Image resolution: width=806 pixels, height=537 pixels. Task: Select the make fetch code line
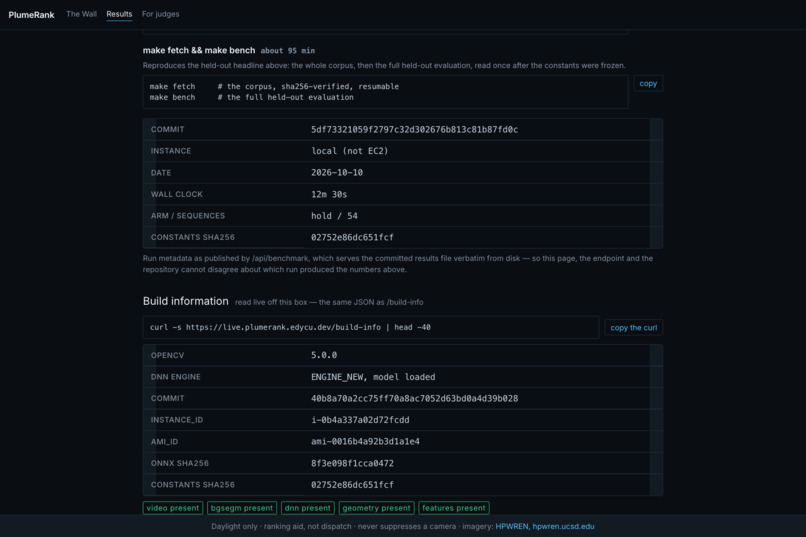pos(274,86)
